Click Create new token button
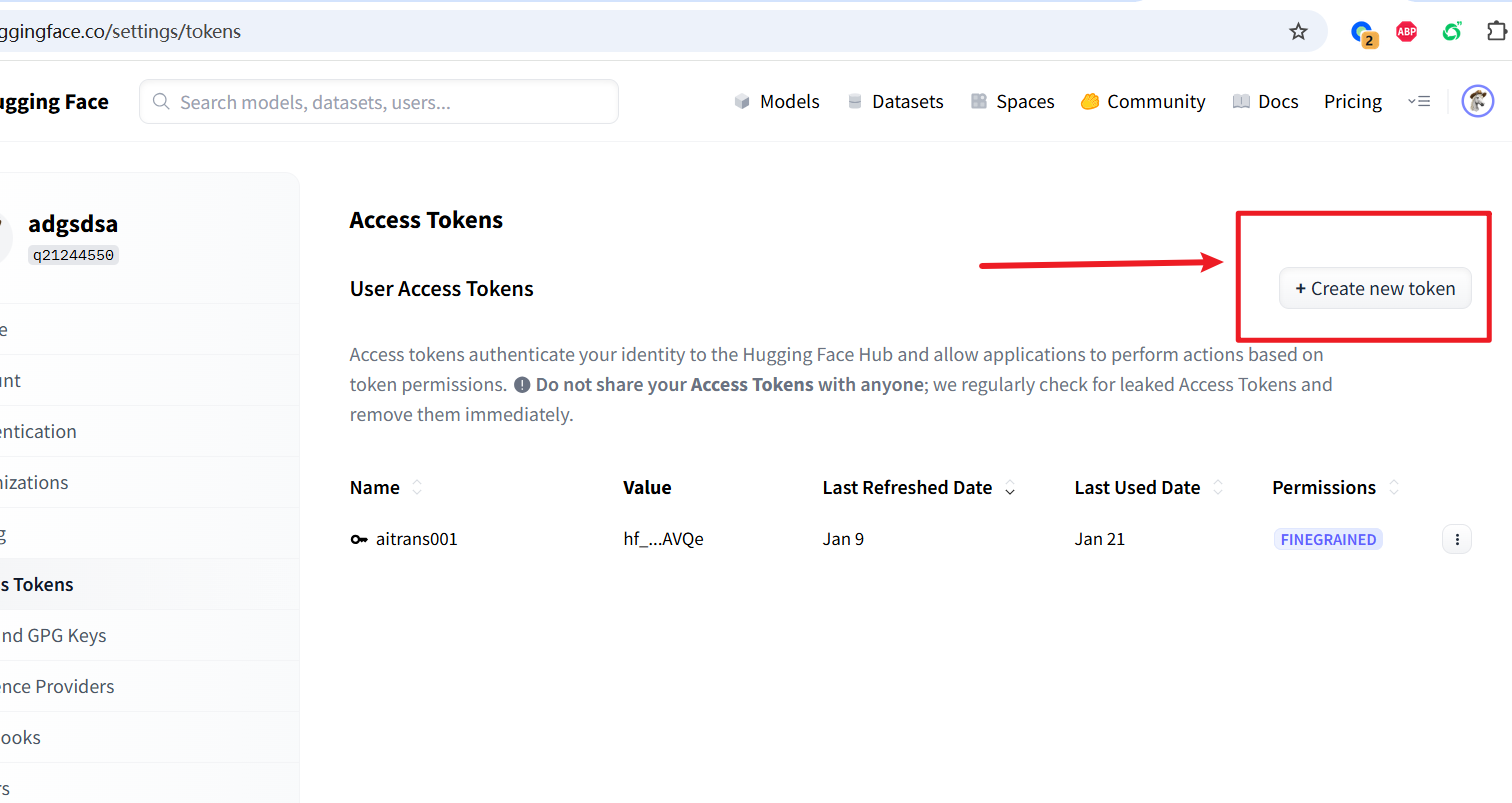The height and width of the screenshot is (803, 1512). (x=1375, y=288)
